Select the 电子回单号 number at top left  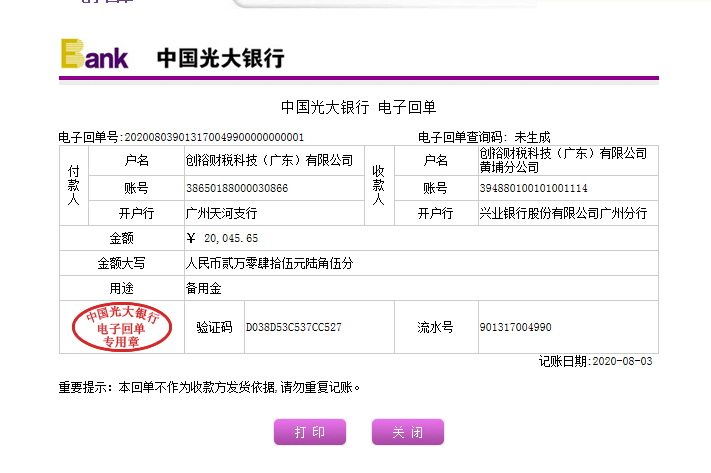pos(213,137)
